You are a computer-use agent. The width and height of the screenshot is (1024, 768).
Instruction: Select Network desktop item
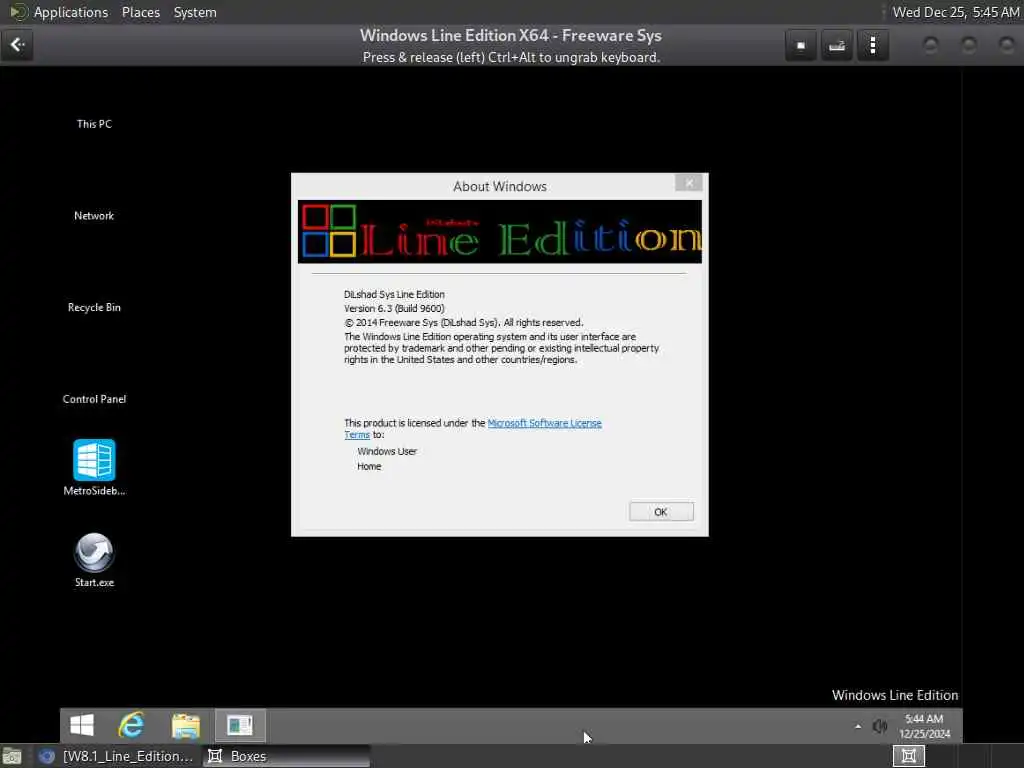coord(94,216)
